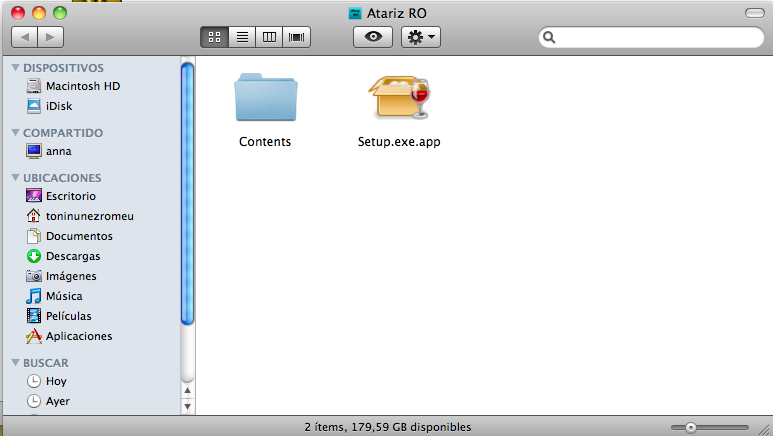This screenshot has height=436, width=773.
Task: Minimize window with the yellow button
Action: click(x=39, y=13)
